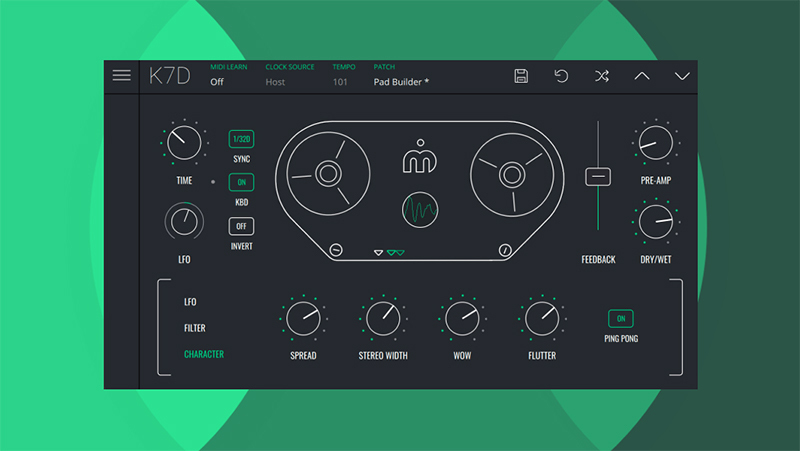Click the 1/32D sync button
This screenshot has width=800, height=451.
click(241, 139)
